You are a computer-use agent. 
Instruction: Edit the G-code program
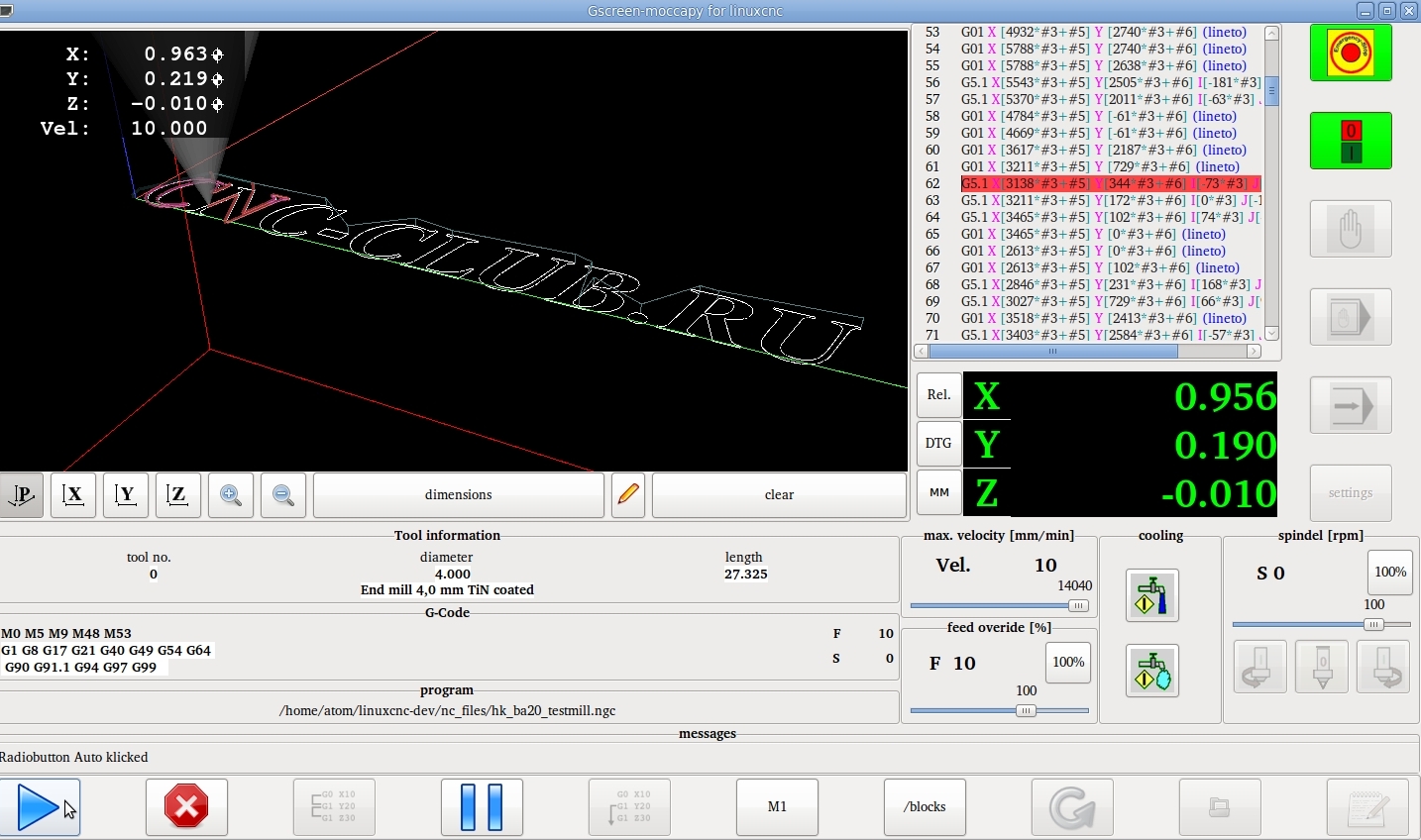tap(1367, 807)
